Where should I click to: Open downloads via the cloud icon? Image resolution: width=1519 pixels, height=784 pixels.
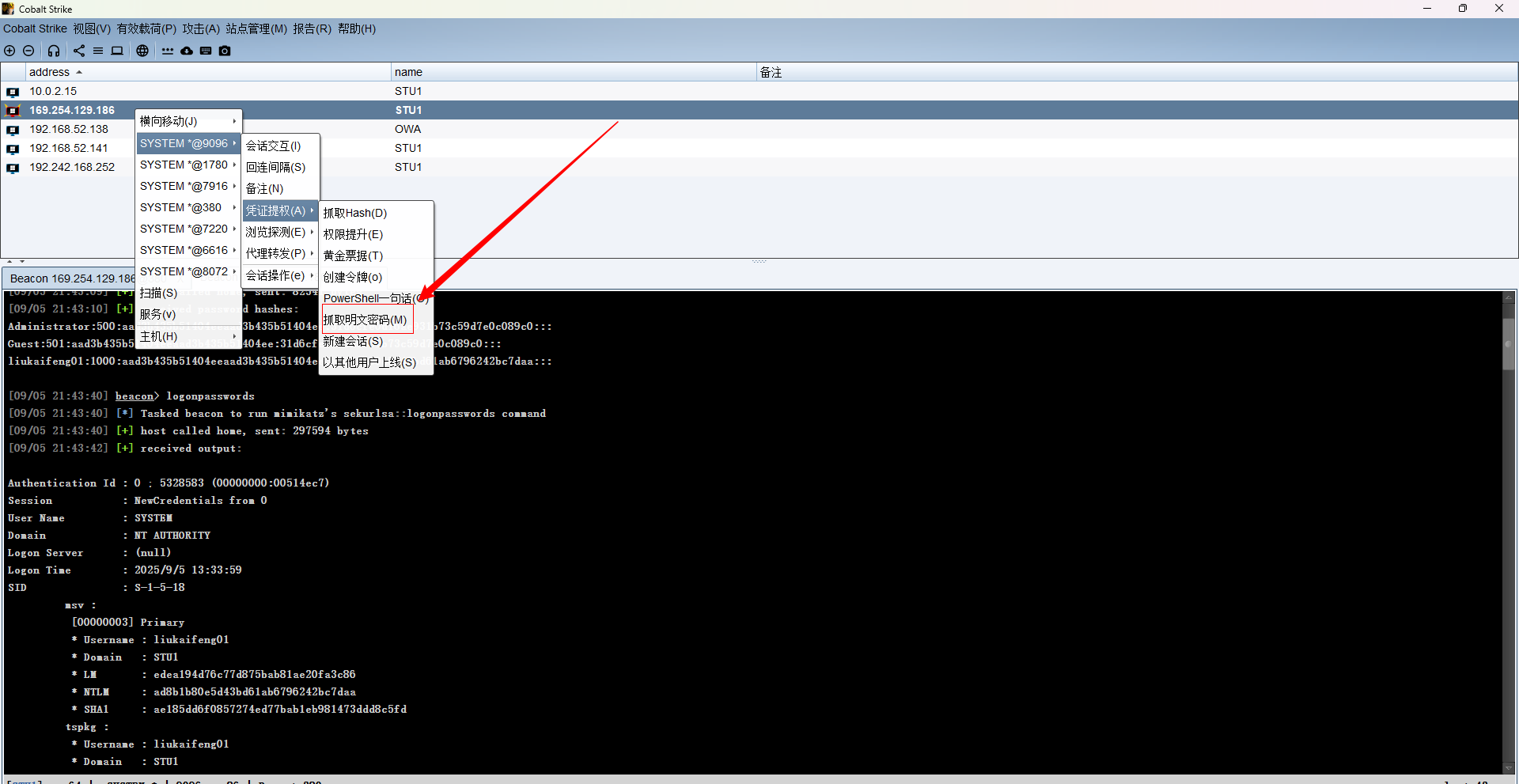click(x=187, y=51)
